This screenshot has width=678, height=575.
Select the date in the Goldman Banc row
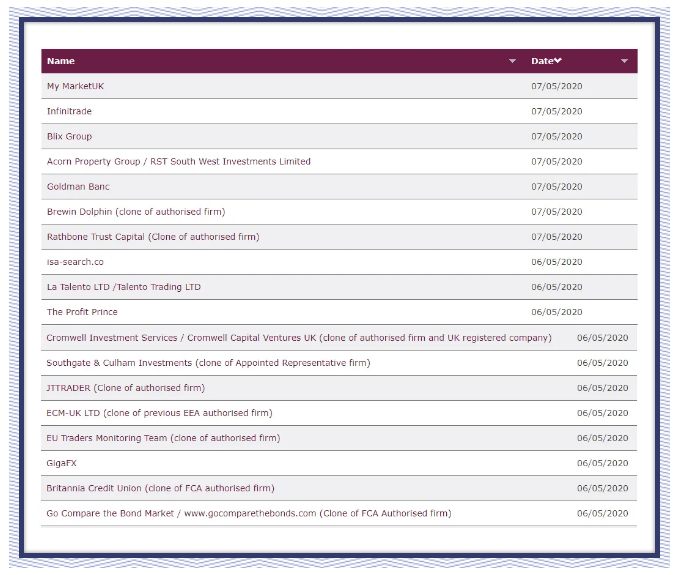pyautogui.click(x=556, y=186)
